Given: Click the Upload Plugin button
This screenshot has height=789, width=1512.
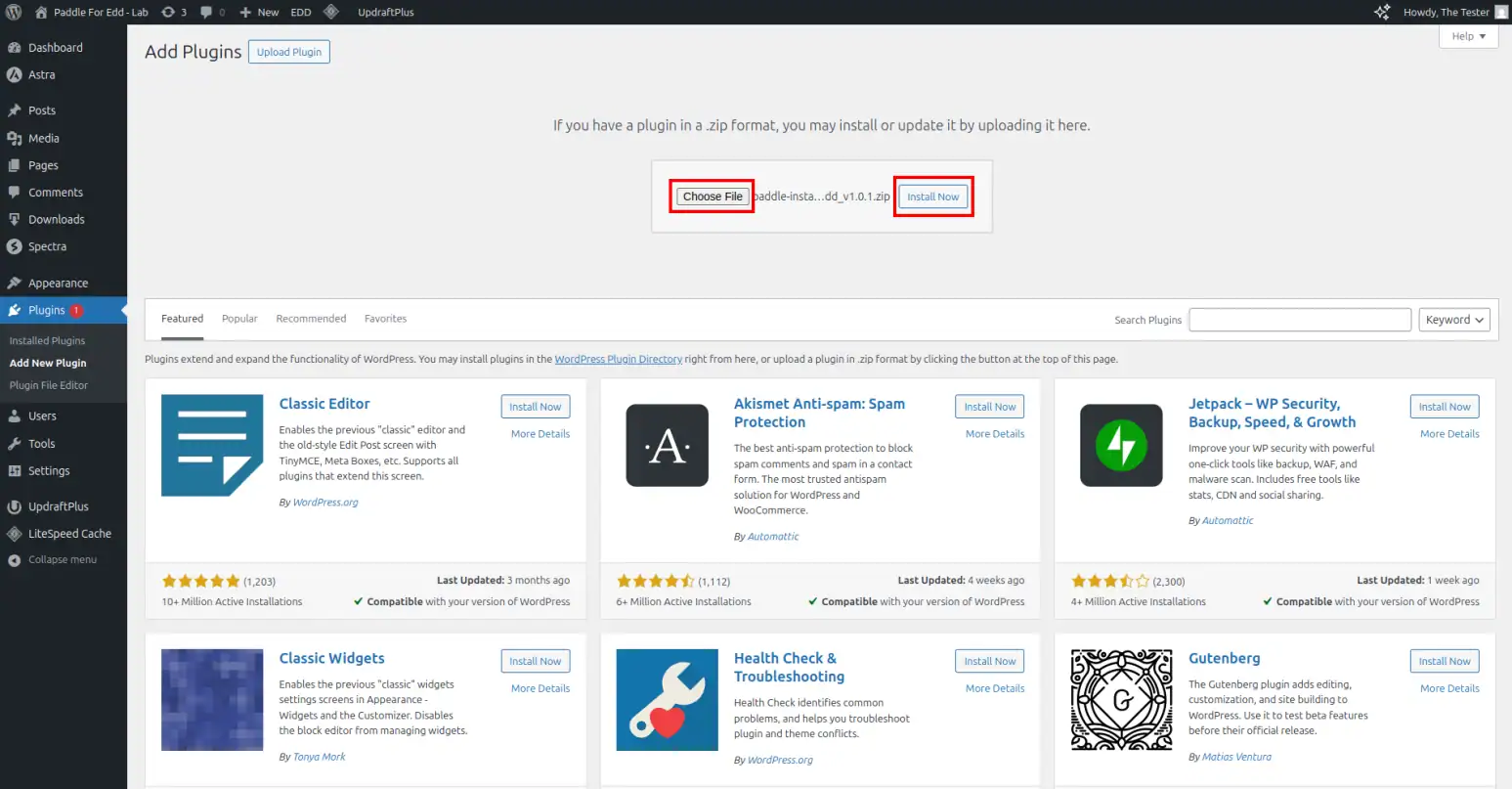Looking at the screenshot, I should coord(289,52).
